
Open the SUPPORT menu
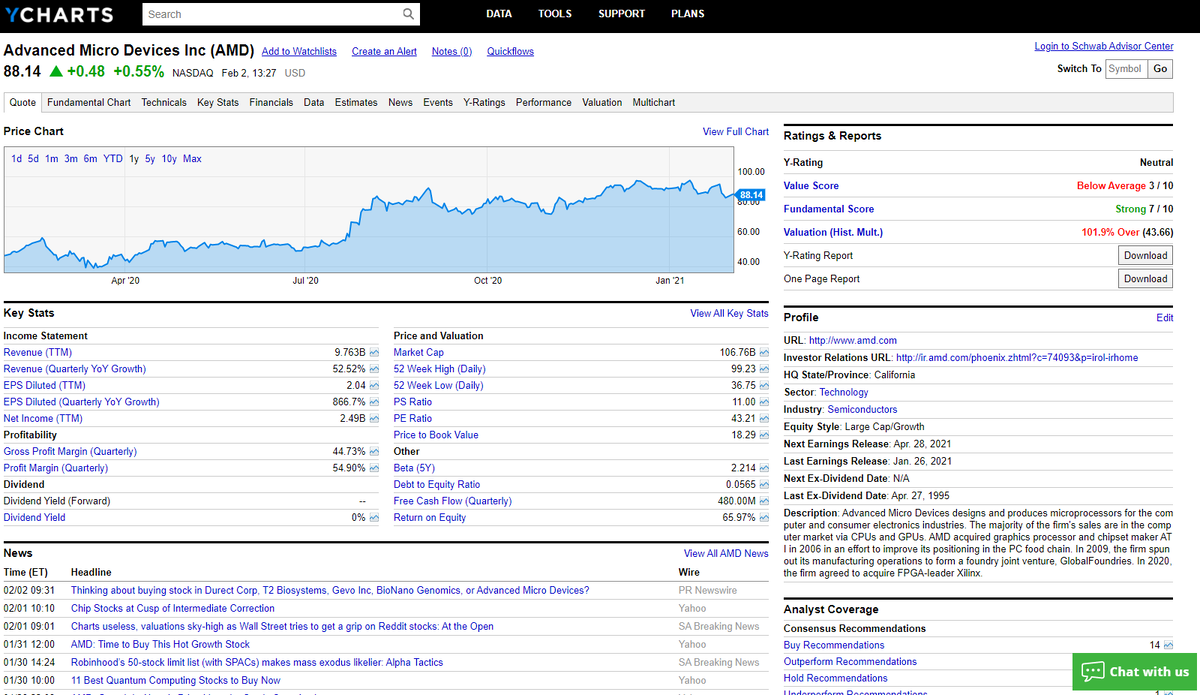(622, 14)
